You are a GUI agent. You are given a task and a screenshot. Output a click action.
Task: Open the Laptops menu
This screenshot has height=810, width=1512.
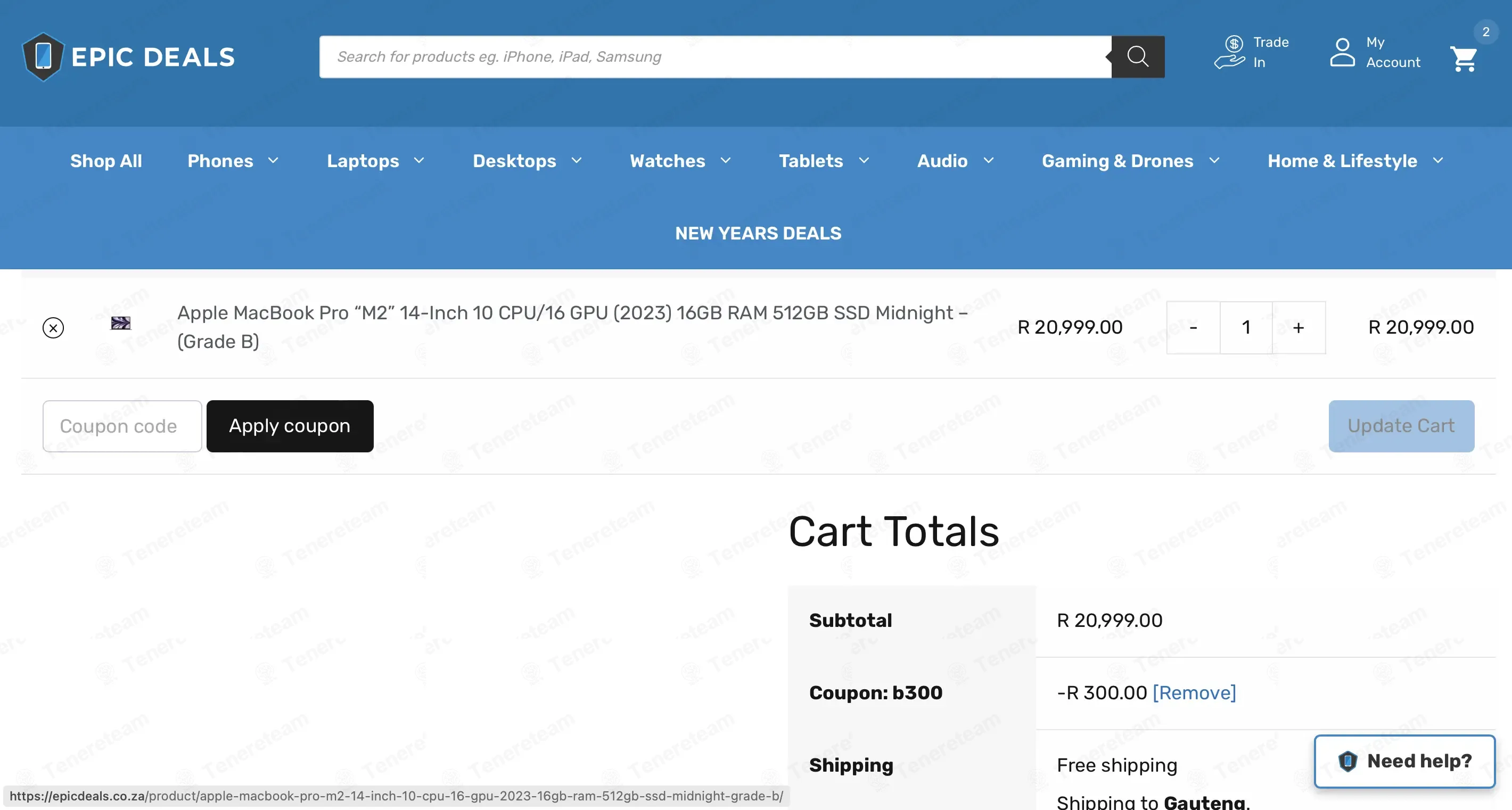point(363,161)
